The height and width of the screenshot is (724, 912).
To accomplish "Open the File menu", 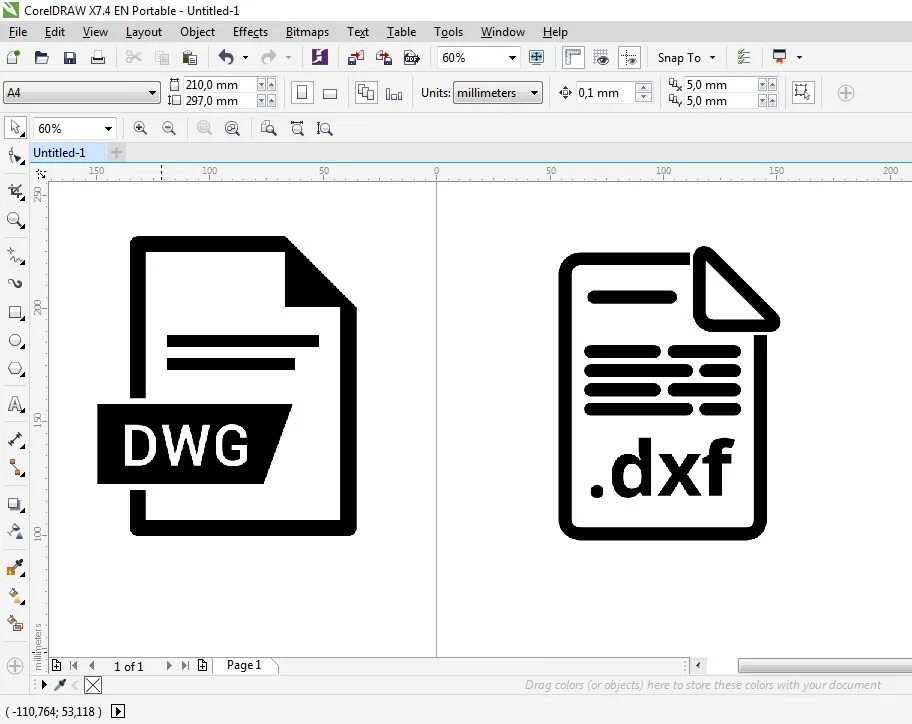I will coord(18,32).
